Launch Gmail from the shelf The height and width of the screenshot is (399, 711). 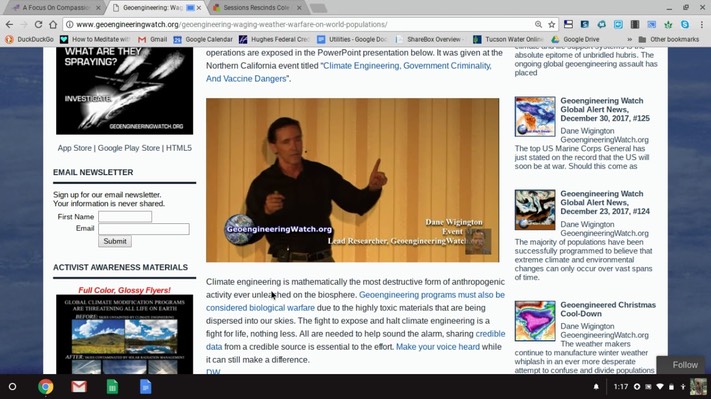point(79,387)
